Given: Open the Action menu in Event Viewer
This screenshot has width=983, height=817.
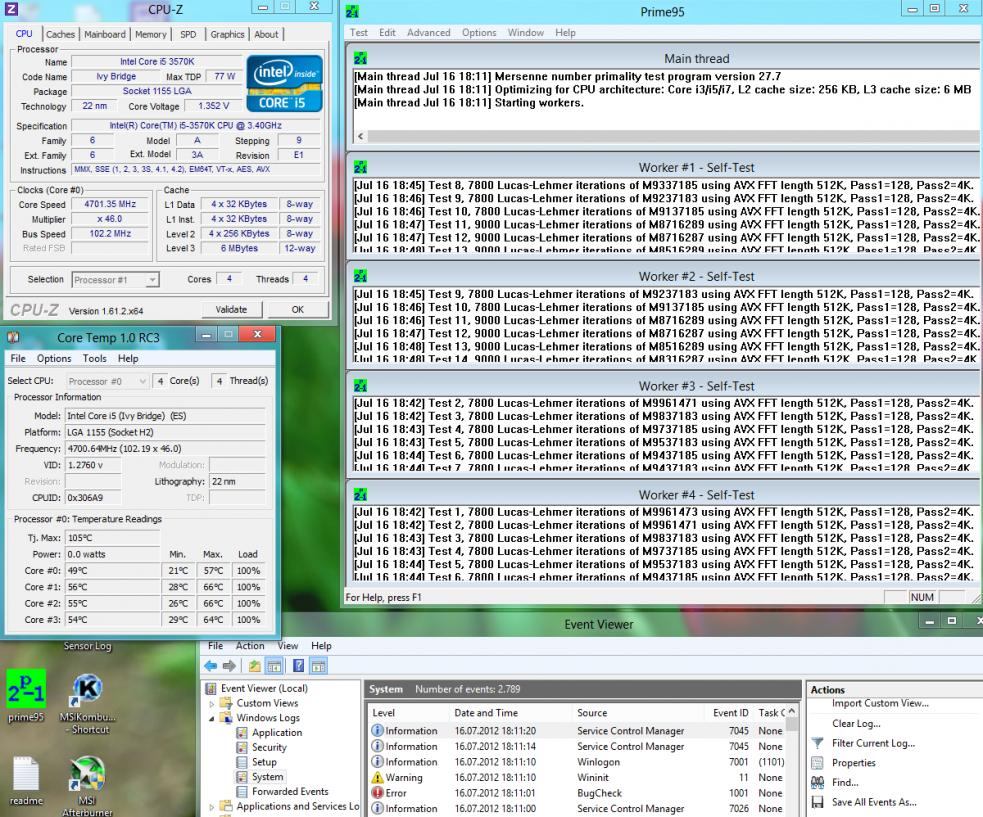Looking at the screenshot, I should click(250, 645).
